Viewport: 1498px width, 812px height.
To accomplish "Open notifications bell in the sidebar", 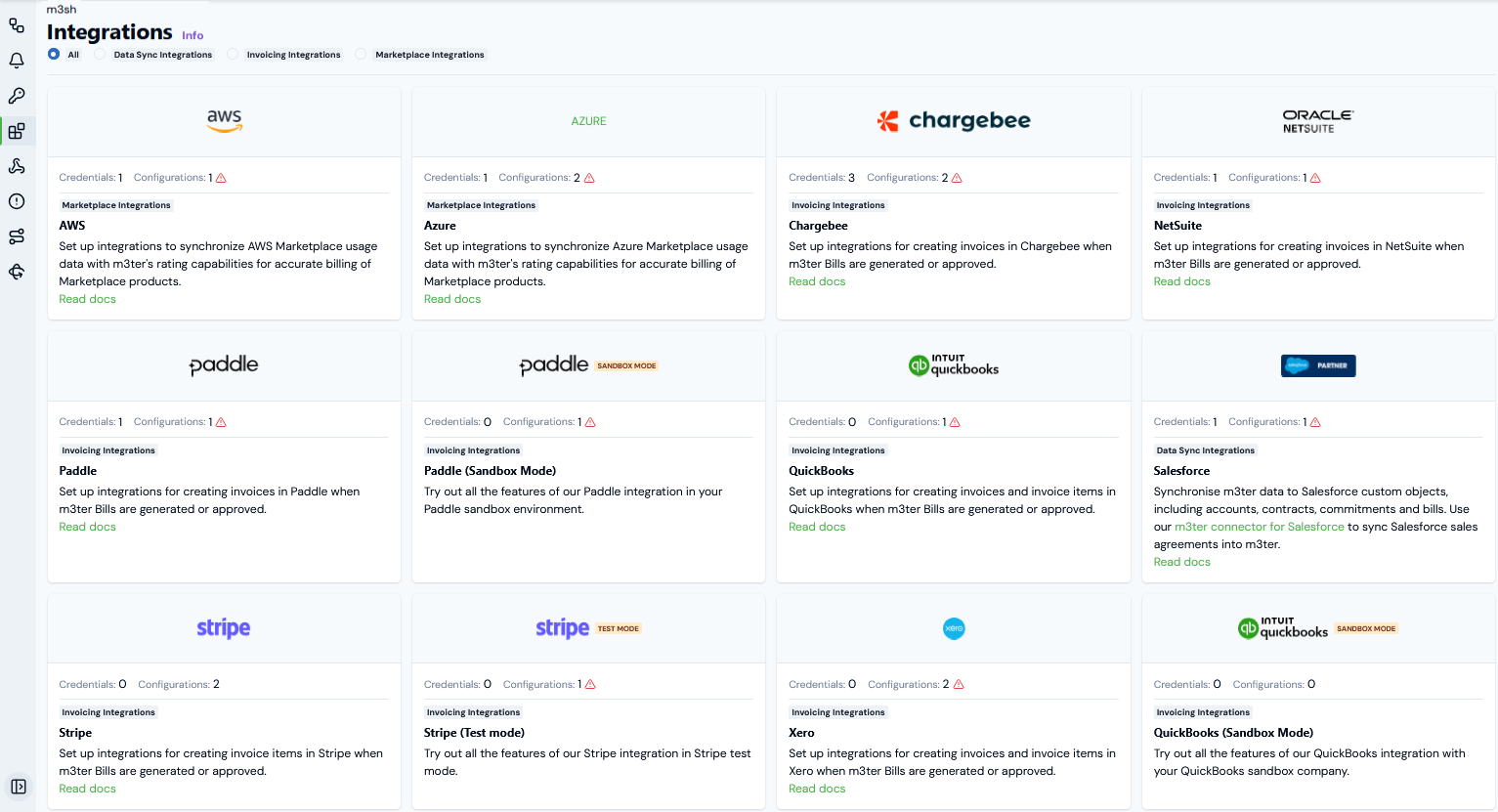I will 17,61.
